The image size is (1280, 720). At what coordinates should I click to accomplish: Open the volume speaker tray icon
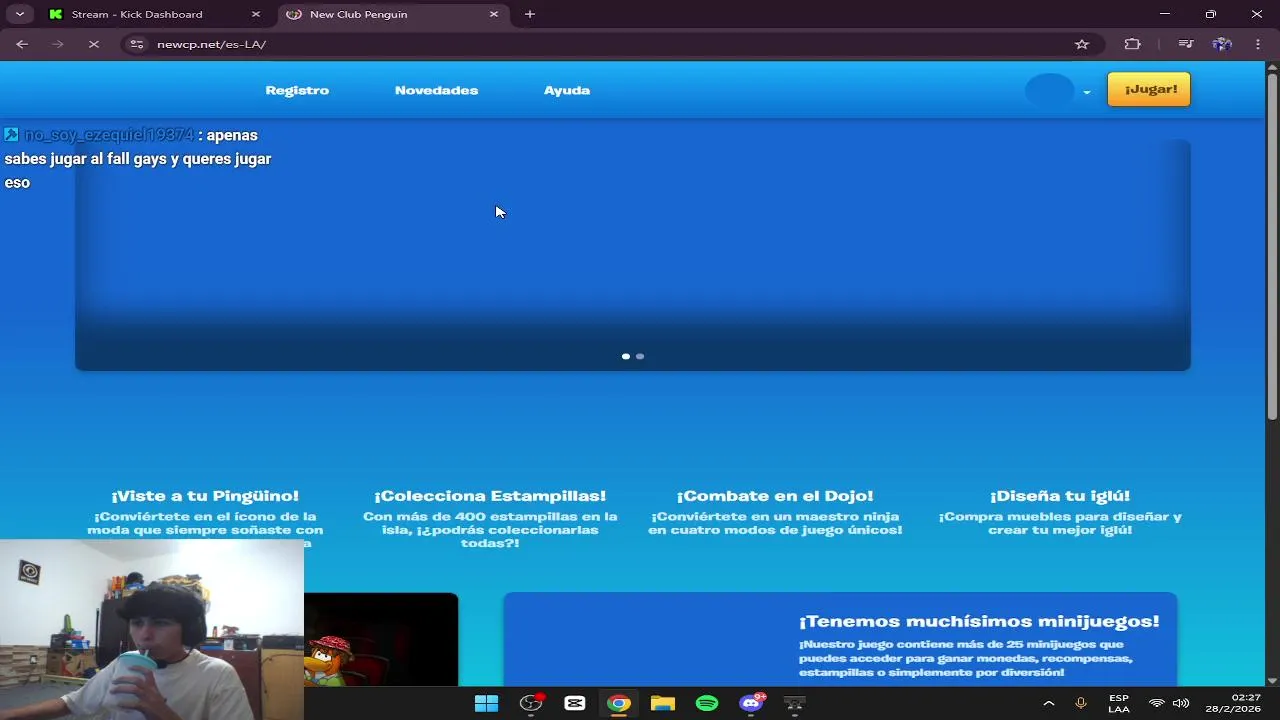pyautogui.click(x=1180, y=703)
